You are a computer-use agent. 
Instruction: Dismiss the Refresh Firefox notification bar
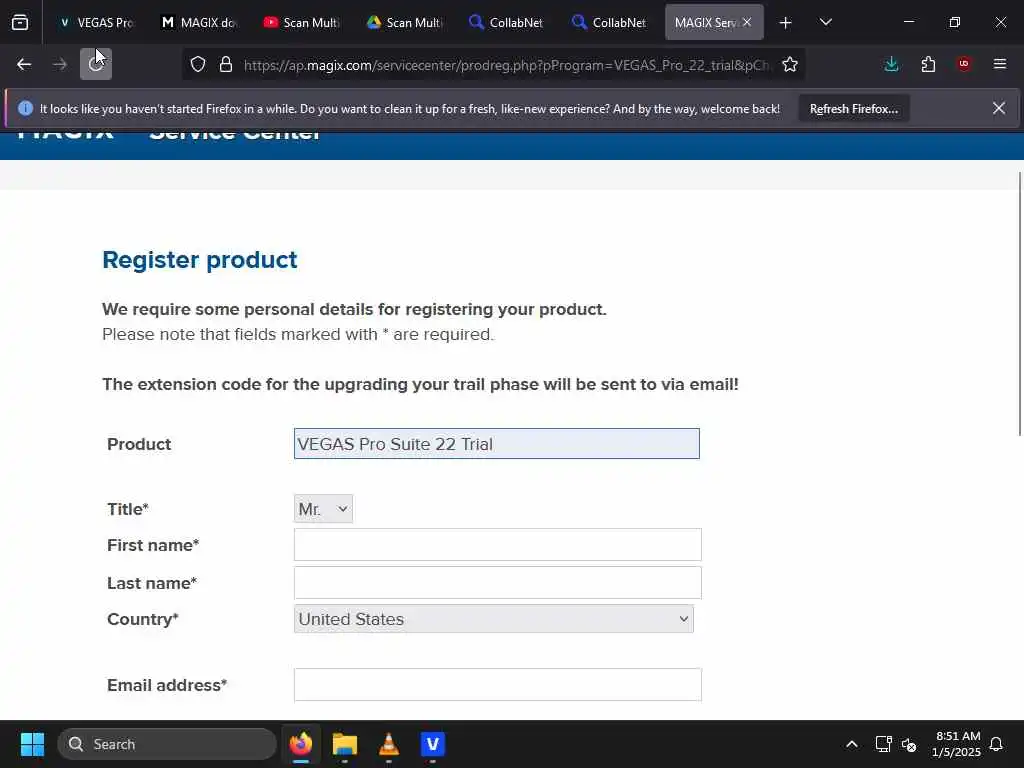coord(999,108)
